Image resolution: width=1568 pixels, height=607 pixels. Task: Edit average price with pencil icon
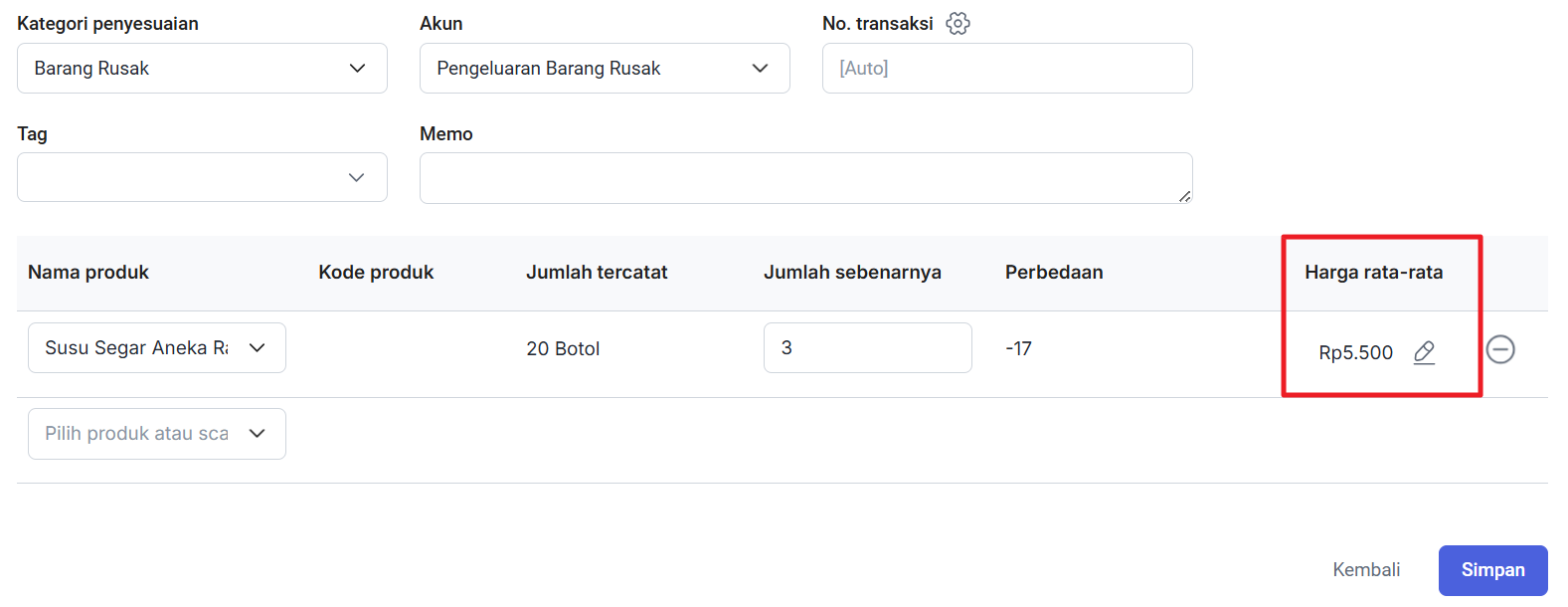tap(1424, 352)
